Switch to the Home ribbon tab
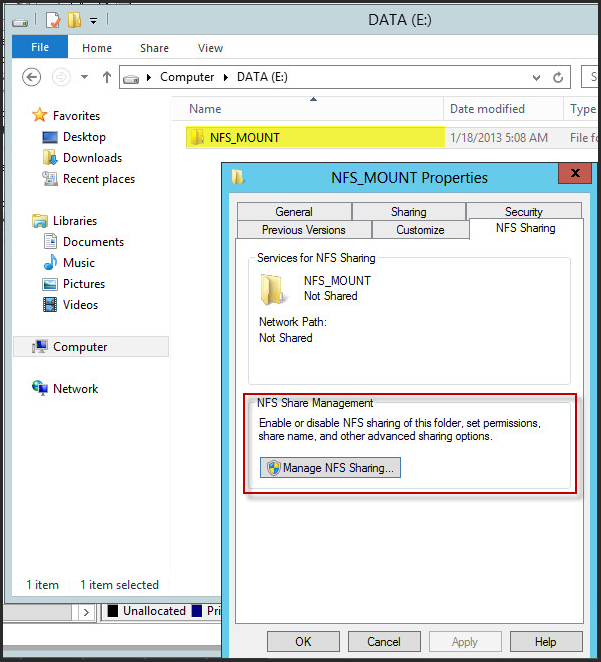 coord(97,48)
